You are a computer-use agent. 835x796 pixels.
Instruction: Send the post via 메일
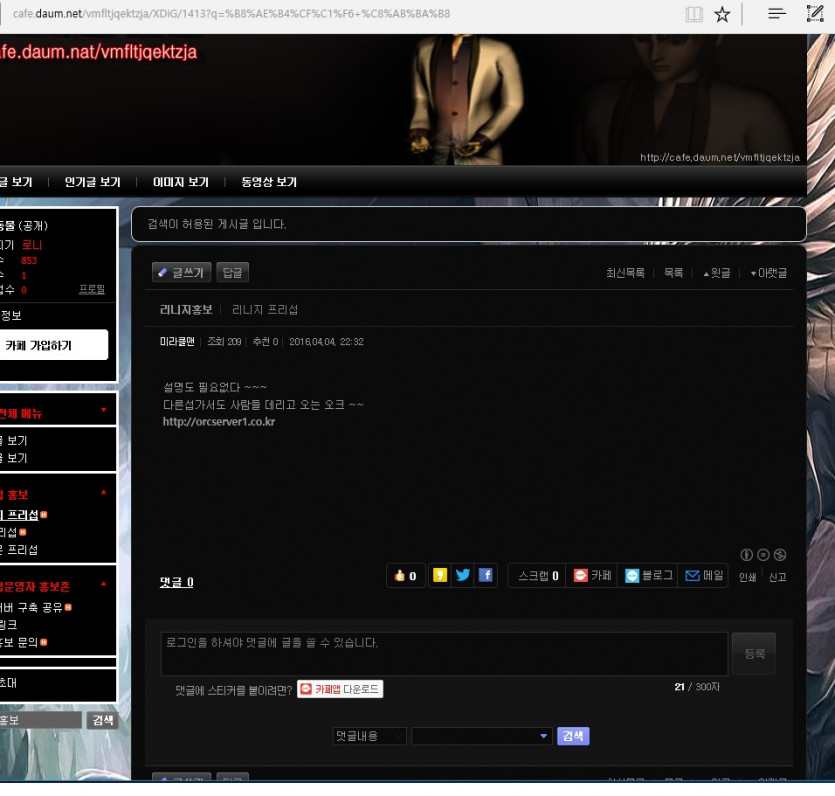(704, 576)
